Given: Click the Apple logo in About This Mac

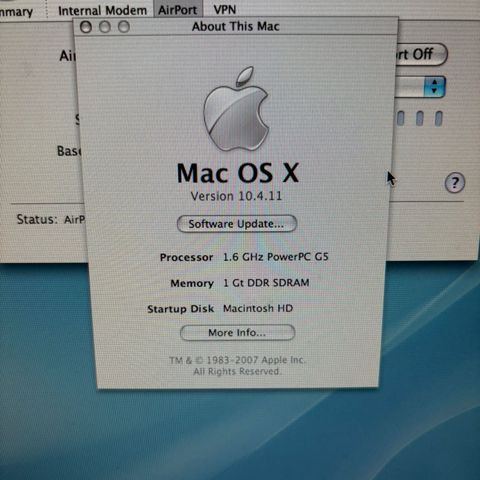Looking at the screenshot, I should coord(236,109).
